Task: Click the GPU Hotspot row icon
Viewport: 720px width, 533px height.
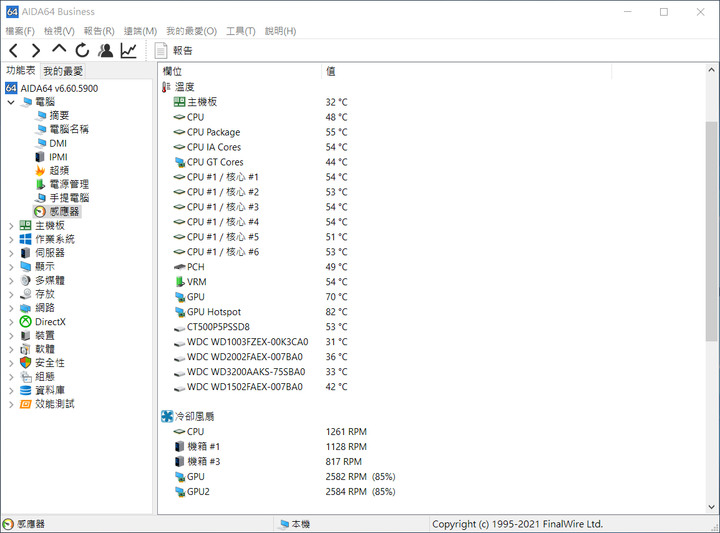Action: point(179,312)
